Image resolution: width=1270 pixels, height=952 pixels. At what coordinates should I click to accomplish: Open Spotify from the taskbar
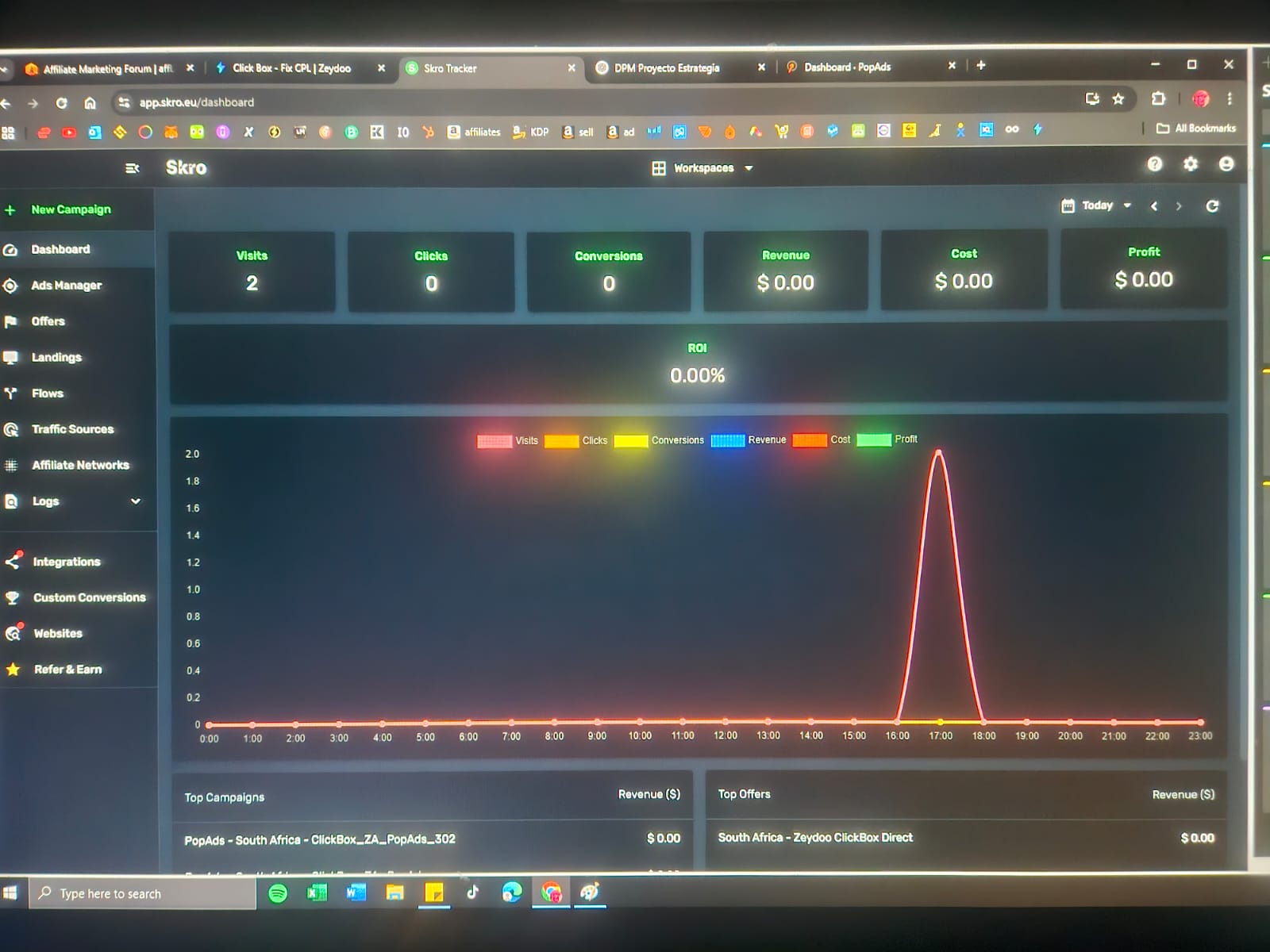(x=278, y=893)
